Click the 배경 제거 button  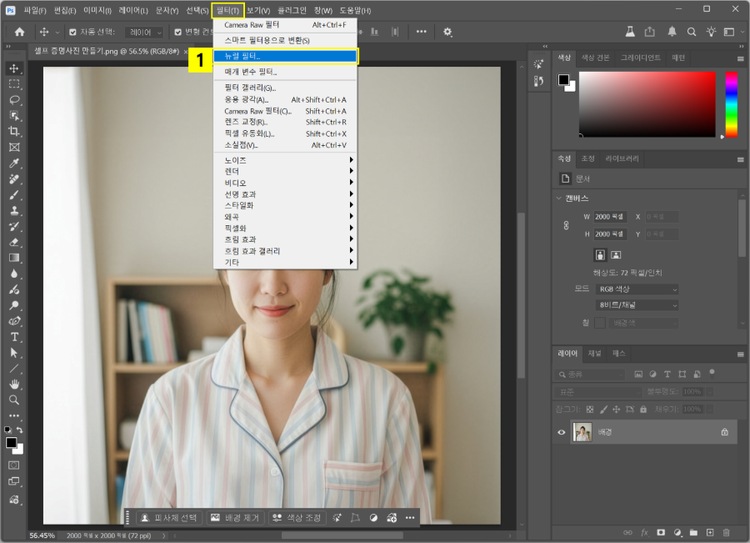(x=235, y=518)
